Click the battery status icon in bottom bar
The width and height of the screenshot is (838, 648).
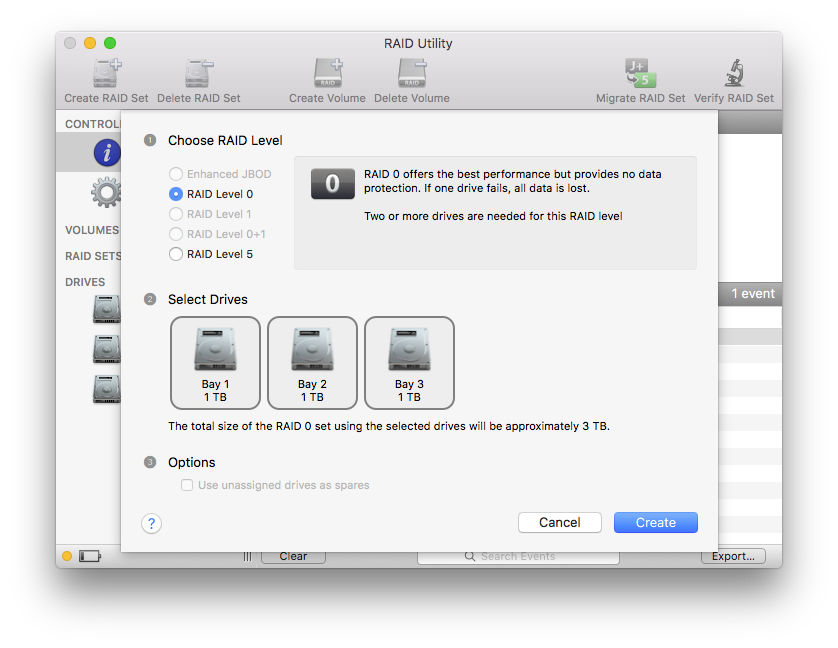[90, 556]
